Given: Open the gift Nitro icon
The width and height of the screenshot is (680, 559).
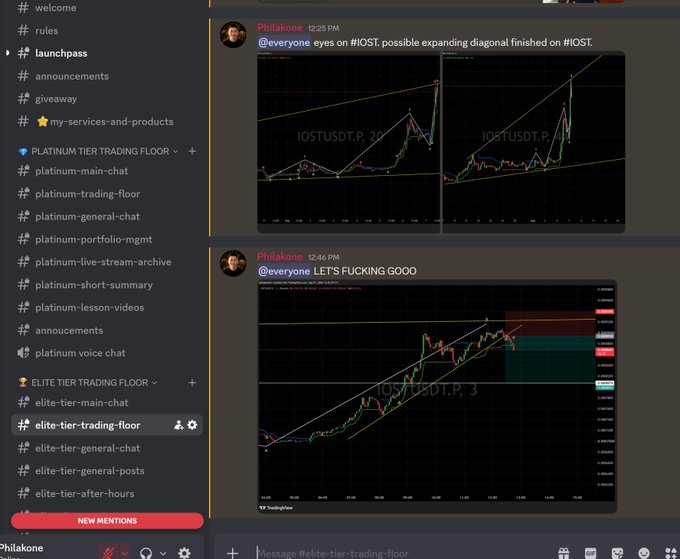Looking at the screenshot, I should (564, 553).
